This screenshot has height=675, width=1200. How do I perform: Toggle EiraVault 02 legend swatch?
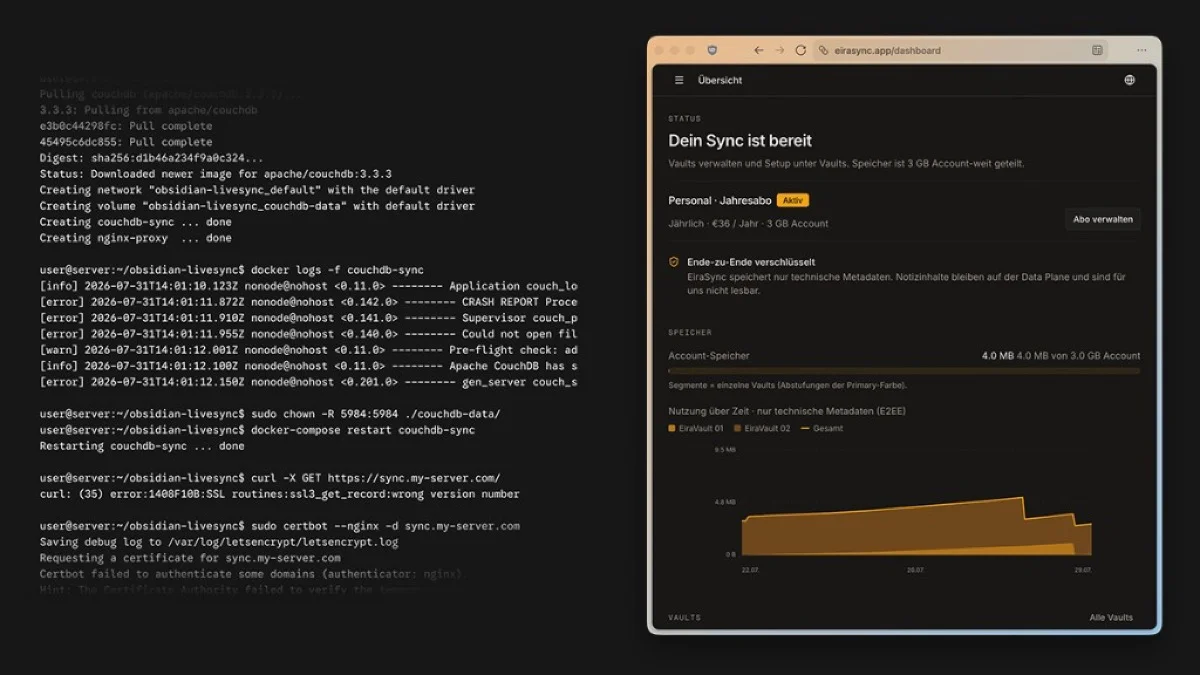tap(738, 428)
